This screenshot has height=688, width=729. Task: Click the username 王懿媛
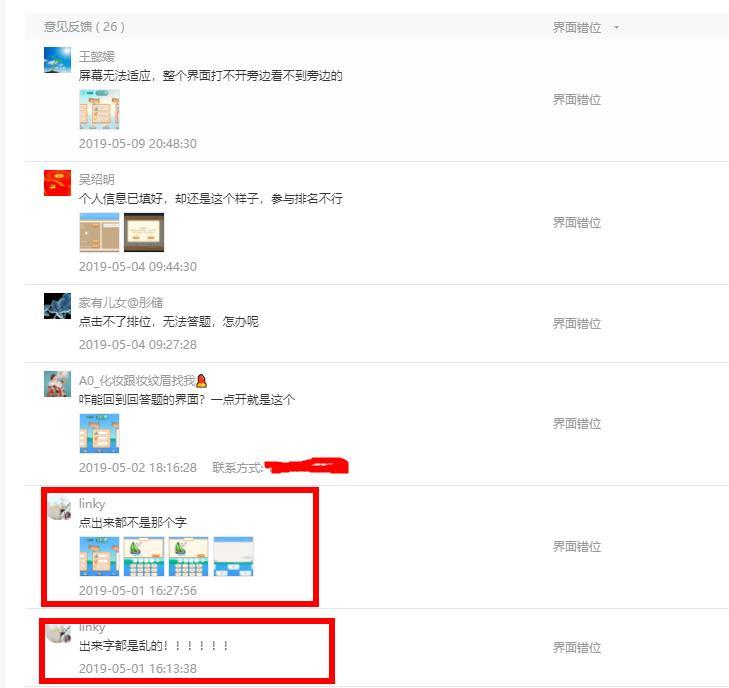pyautogui.click(x=97, y=57)
